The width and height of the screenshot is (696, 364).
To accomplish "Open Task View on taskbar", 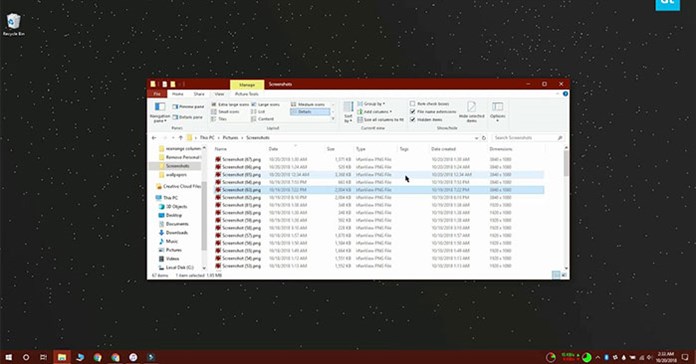I will pyautogui.click(x=44, y=357).
